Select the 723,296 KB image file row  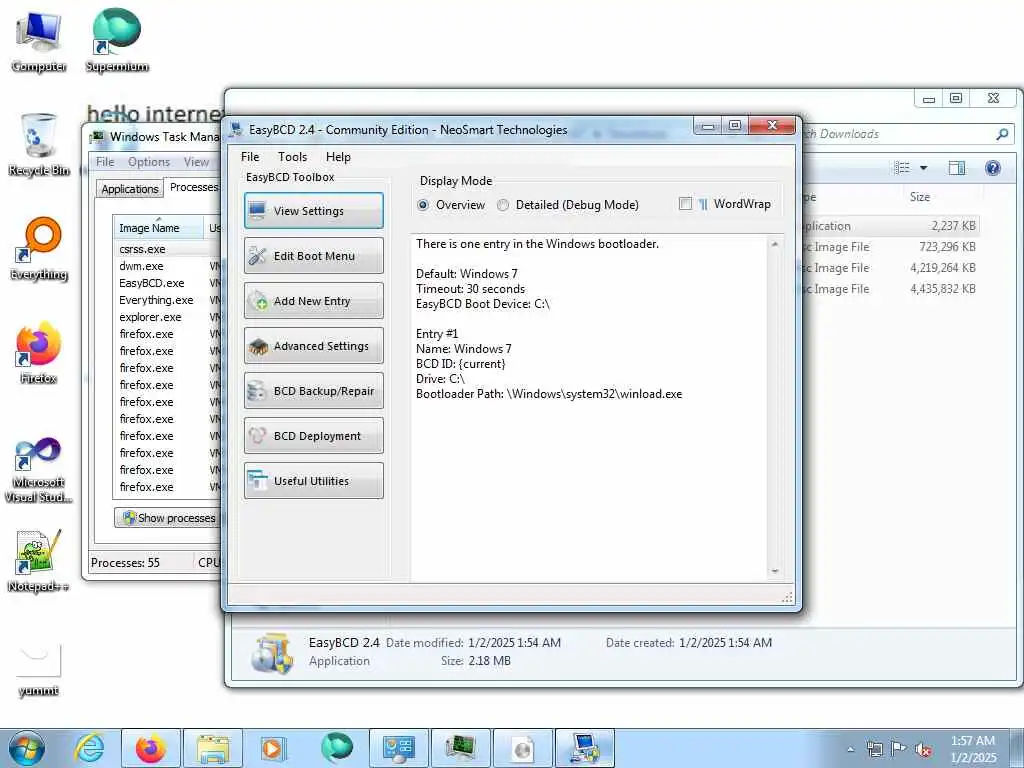pyautogui.click(x=891, y=247)
